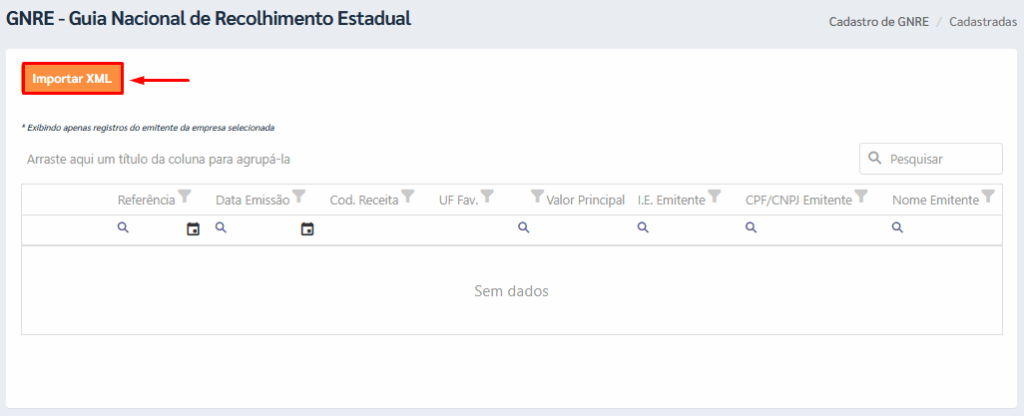Sort by I.E. Emitente column header
This screenshot has width=1024, height=416.
pos(671,200)
